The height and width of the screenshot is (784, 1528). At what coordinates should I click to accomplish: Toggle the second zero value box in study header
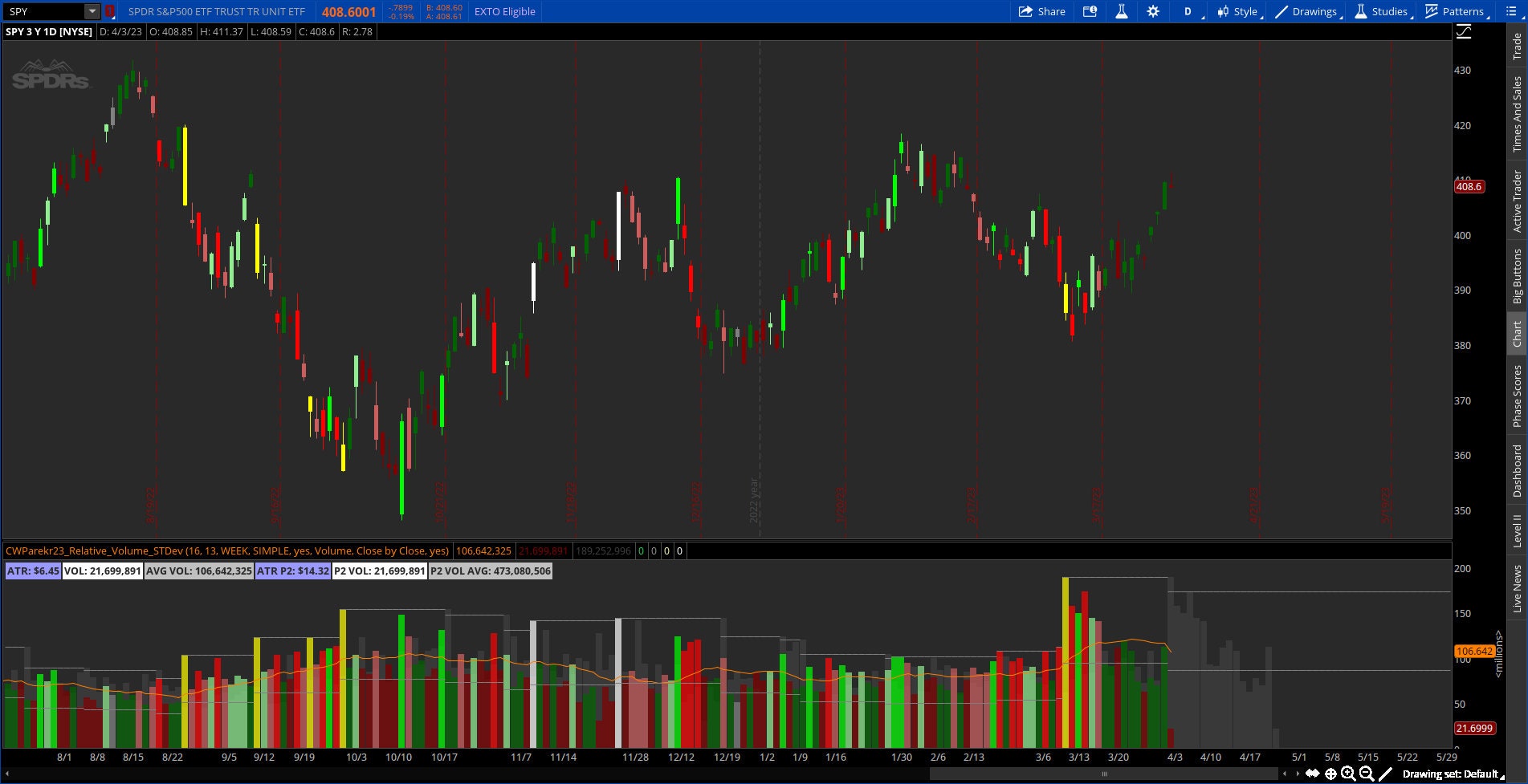[654, 551]
